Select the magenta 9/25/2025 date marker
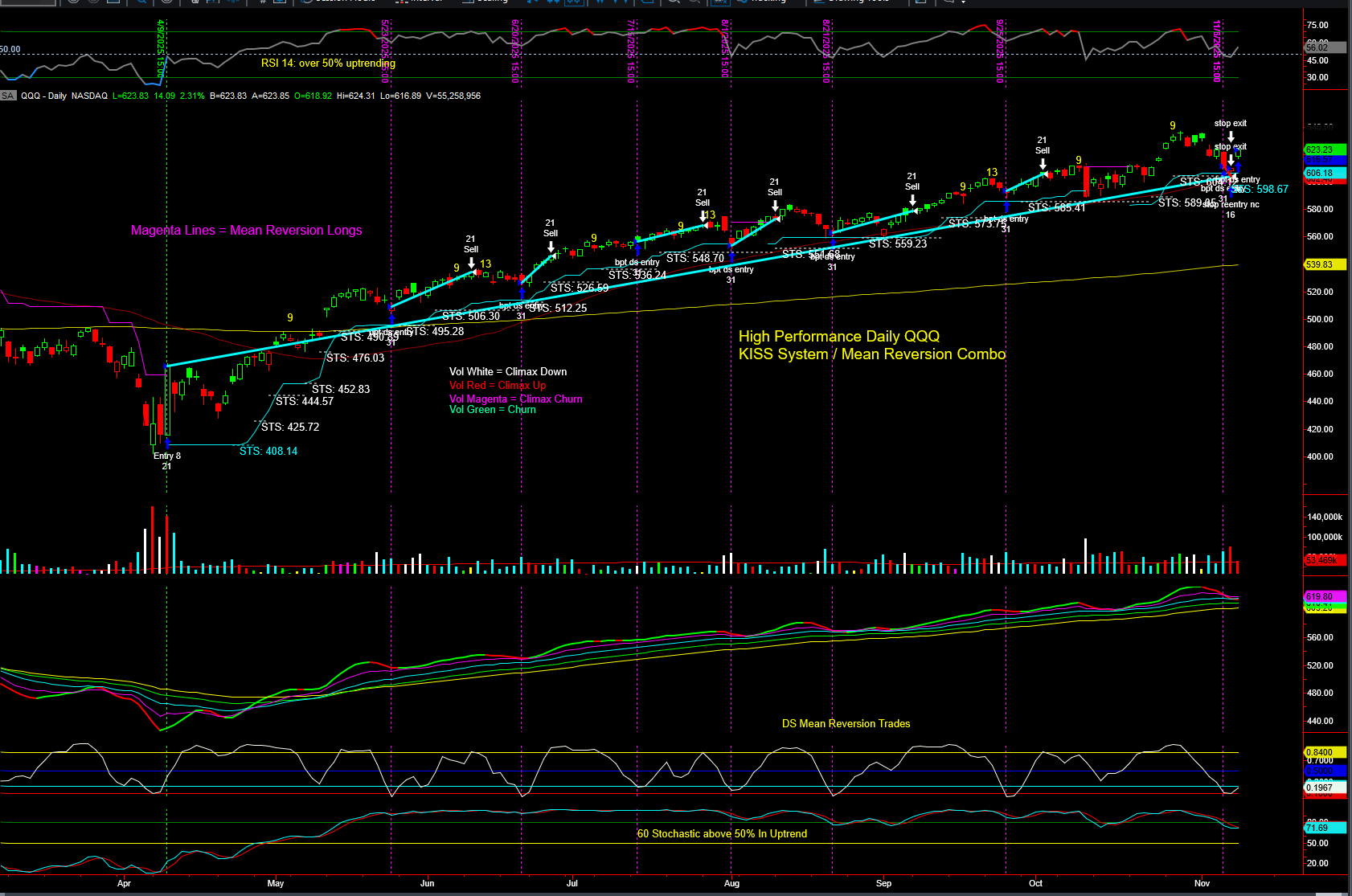 tap(999, 51)
